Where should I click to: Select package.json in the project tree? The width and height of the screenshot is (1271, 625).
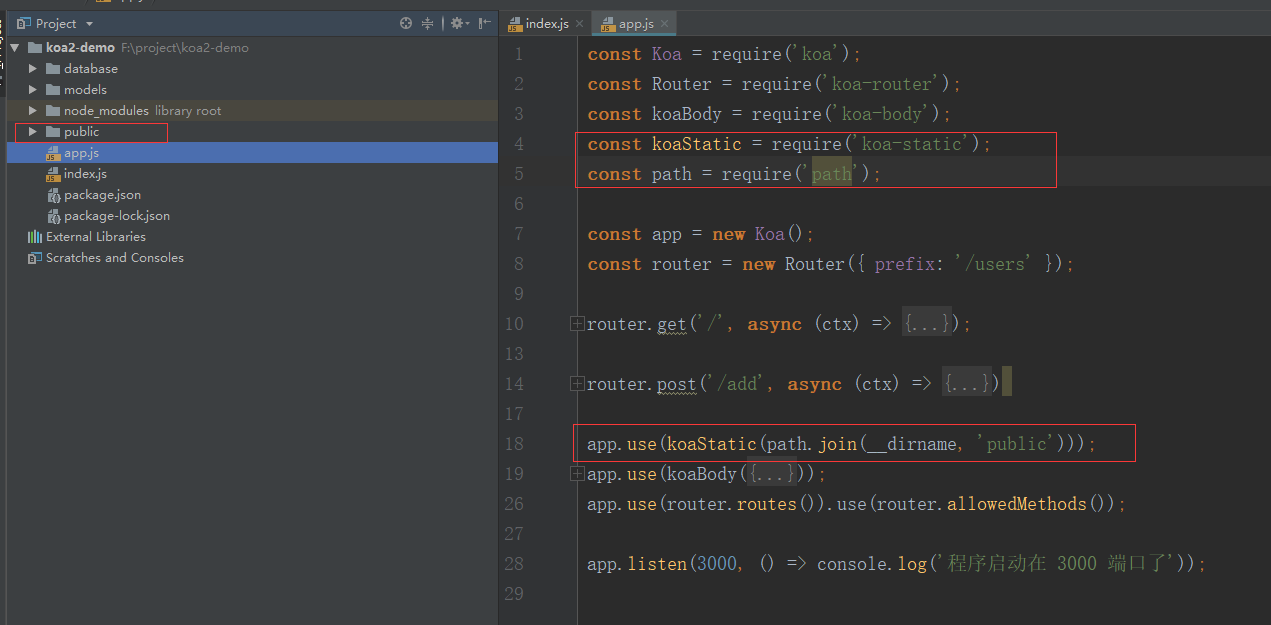[x=102, y=195]
